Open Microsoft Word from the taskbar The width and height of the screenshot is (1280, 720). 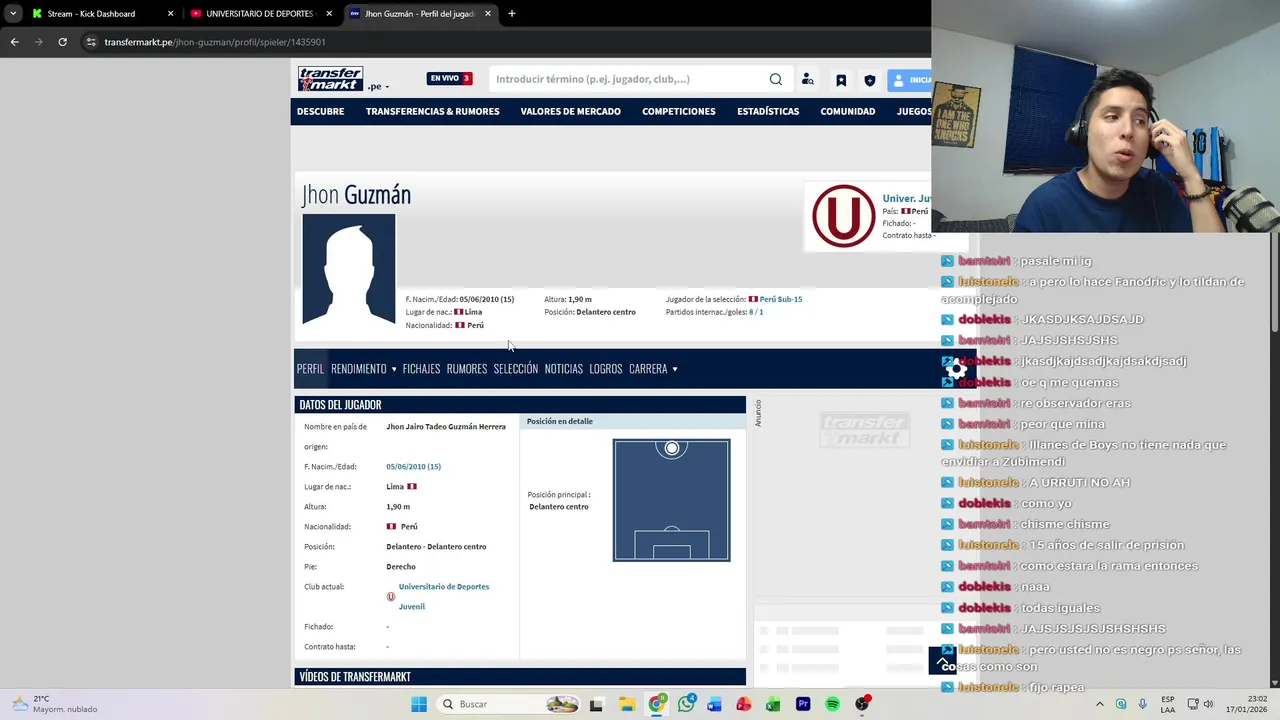[x=714, y=704]
